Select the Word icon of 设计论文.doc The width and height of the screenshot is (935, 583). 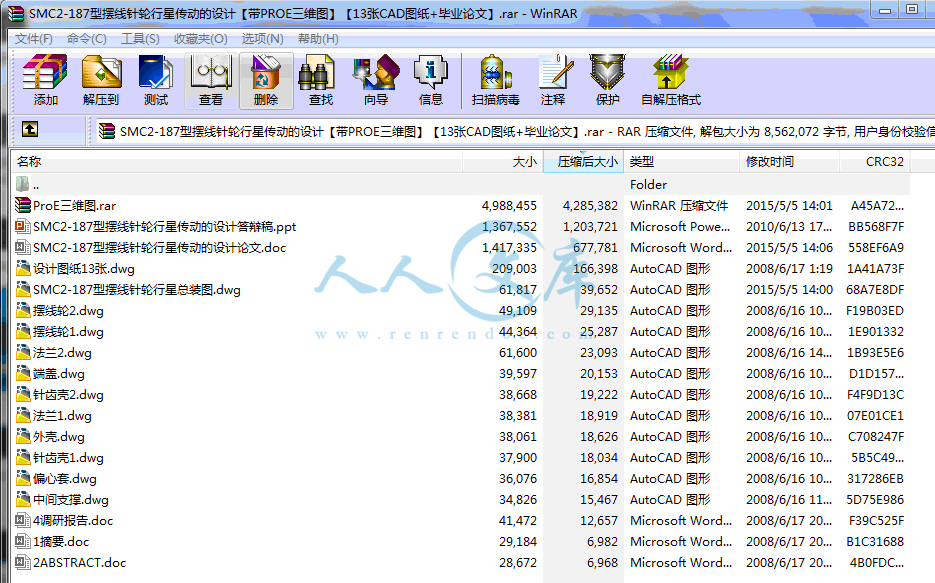[23, 247]
